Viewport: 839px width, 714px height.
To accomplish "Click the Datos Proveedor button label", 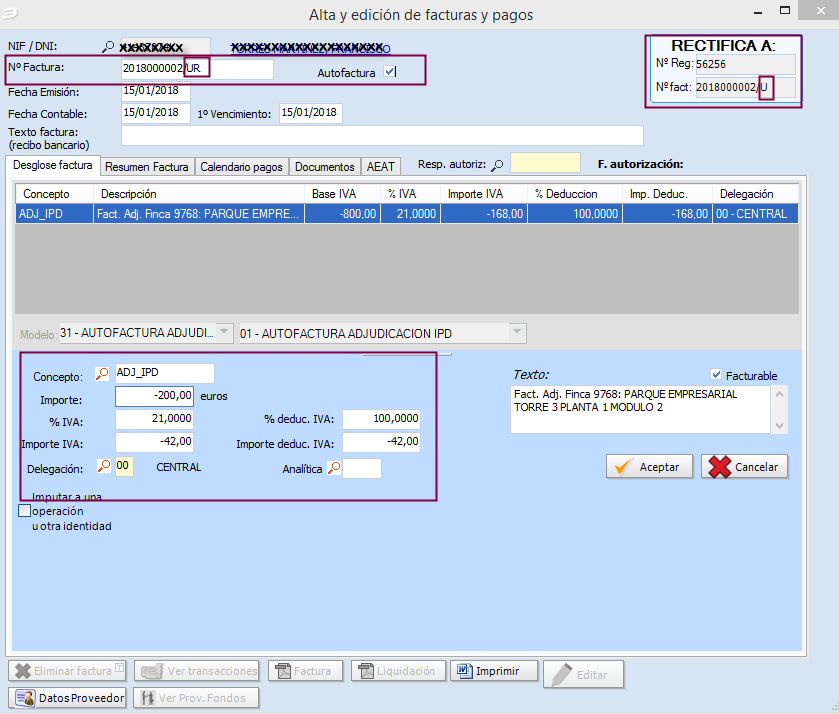I will pos(81,698).
